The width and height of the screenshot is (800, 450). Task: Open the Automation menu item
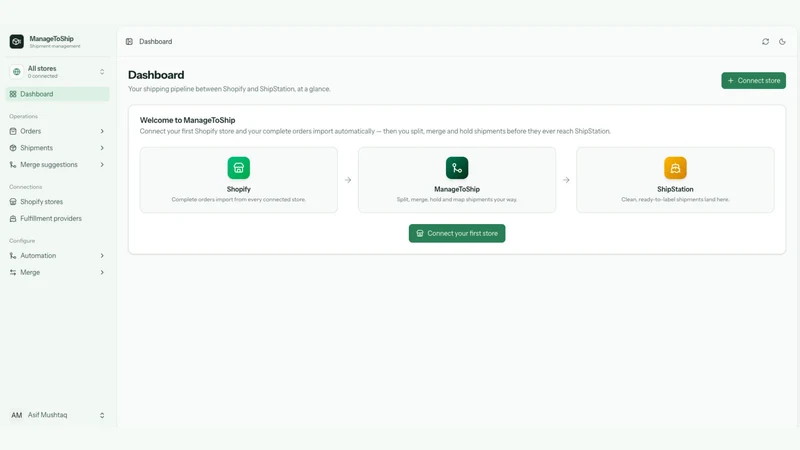tap(58, 256)
